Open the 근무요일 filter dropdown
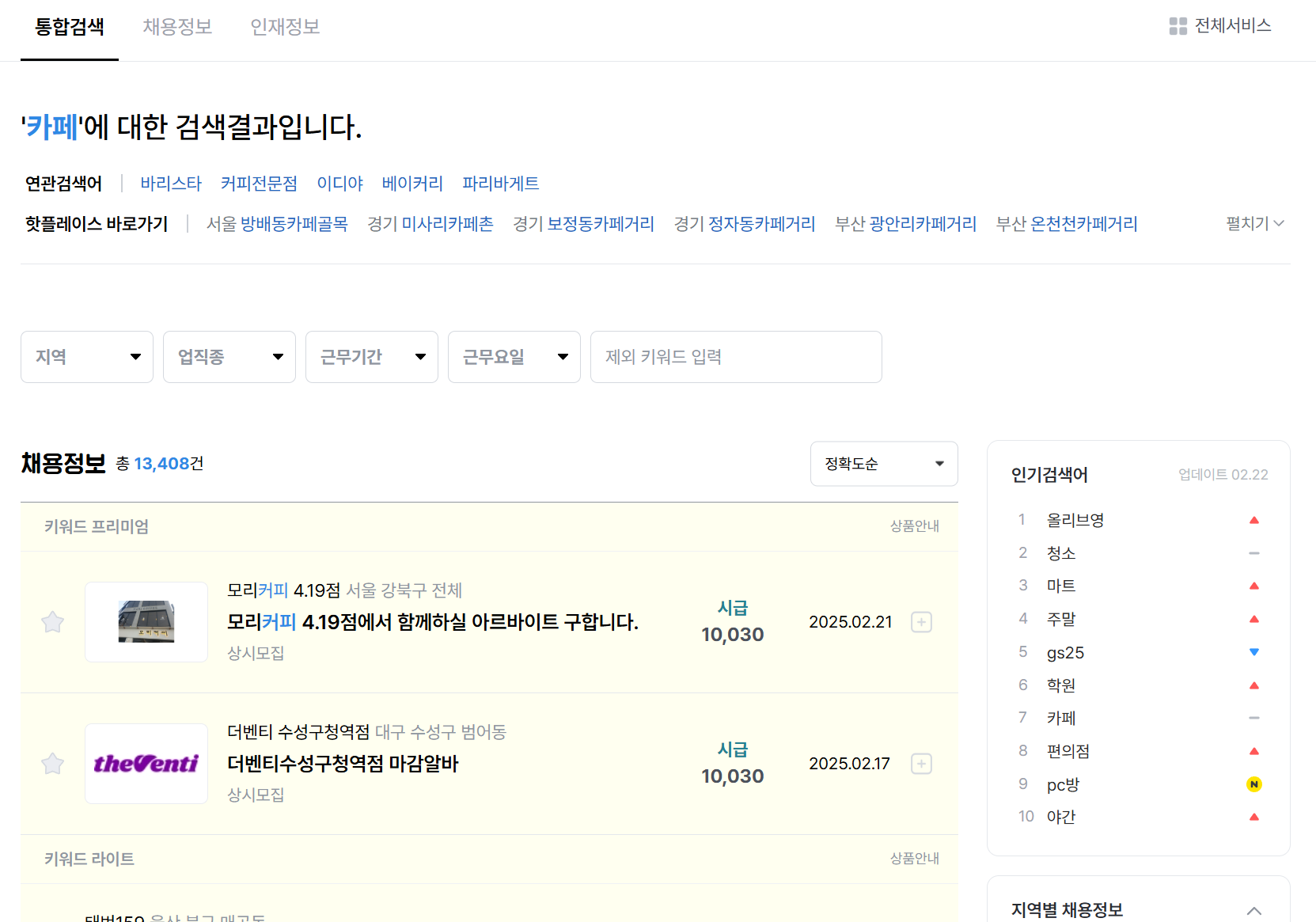Viewport: 1316px width, 922px height. coord(514,357)
